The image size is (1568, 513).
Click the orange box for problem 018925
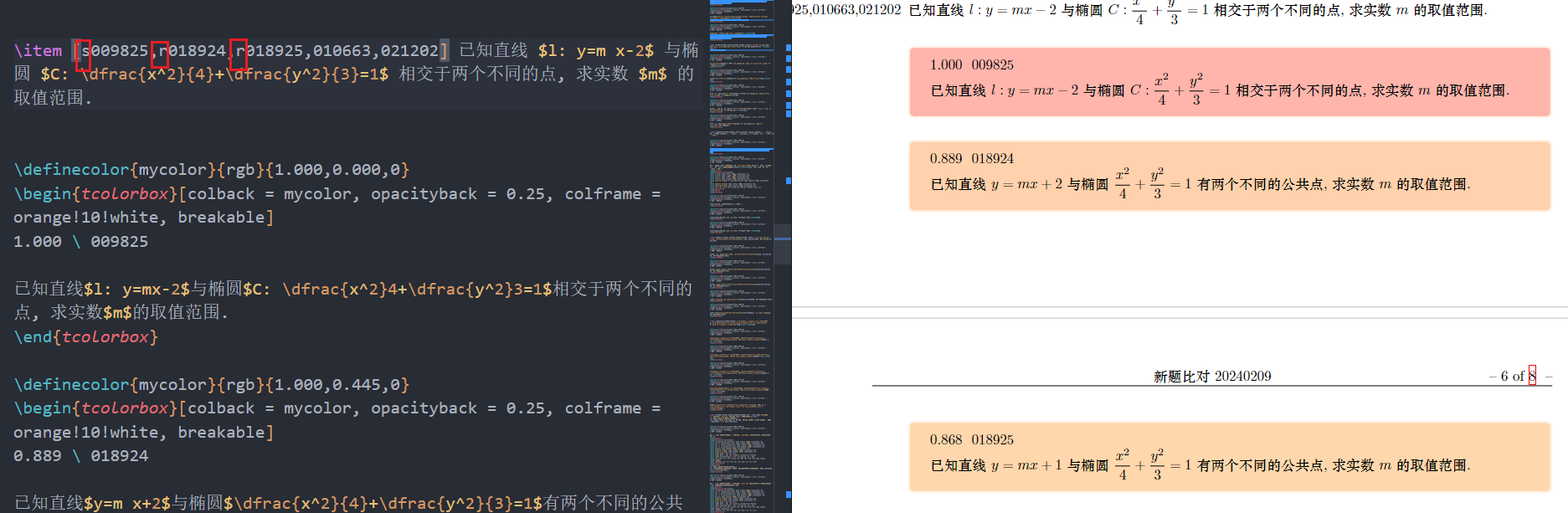tap(1229, 456)
